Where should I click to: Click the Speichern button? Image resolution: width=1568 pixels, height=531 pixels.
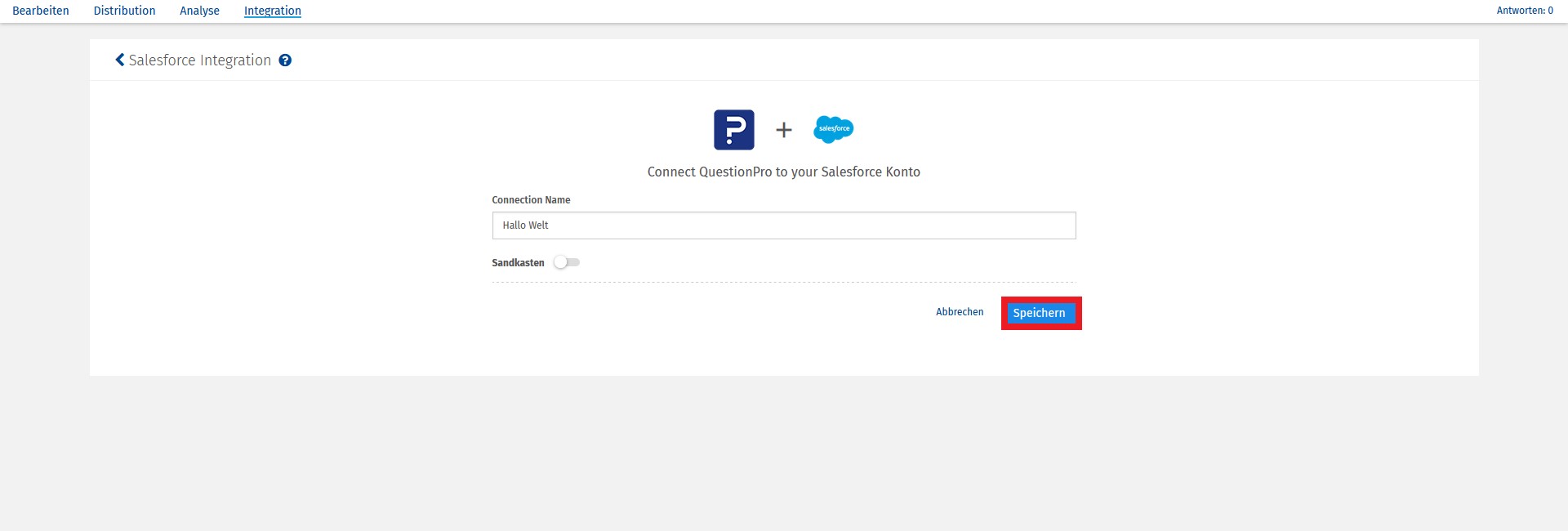pyautogui.click(x=1040, y=313)
